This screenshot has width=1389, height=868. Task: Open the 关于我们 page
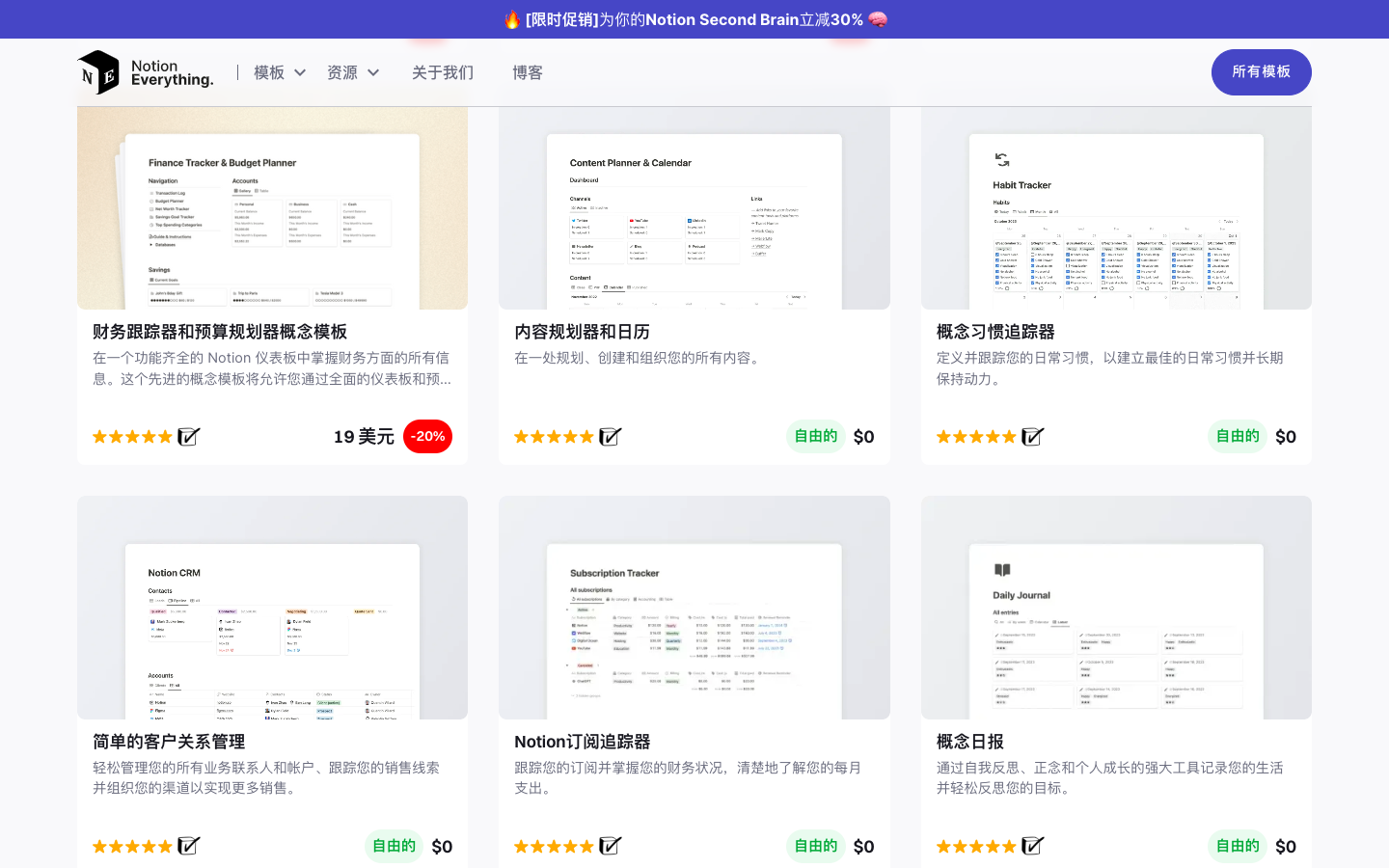(443, 72)
